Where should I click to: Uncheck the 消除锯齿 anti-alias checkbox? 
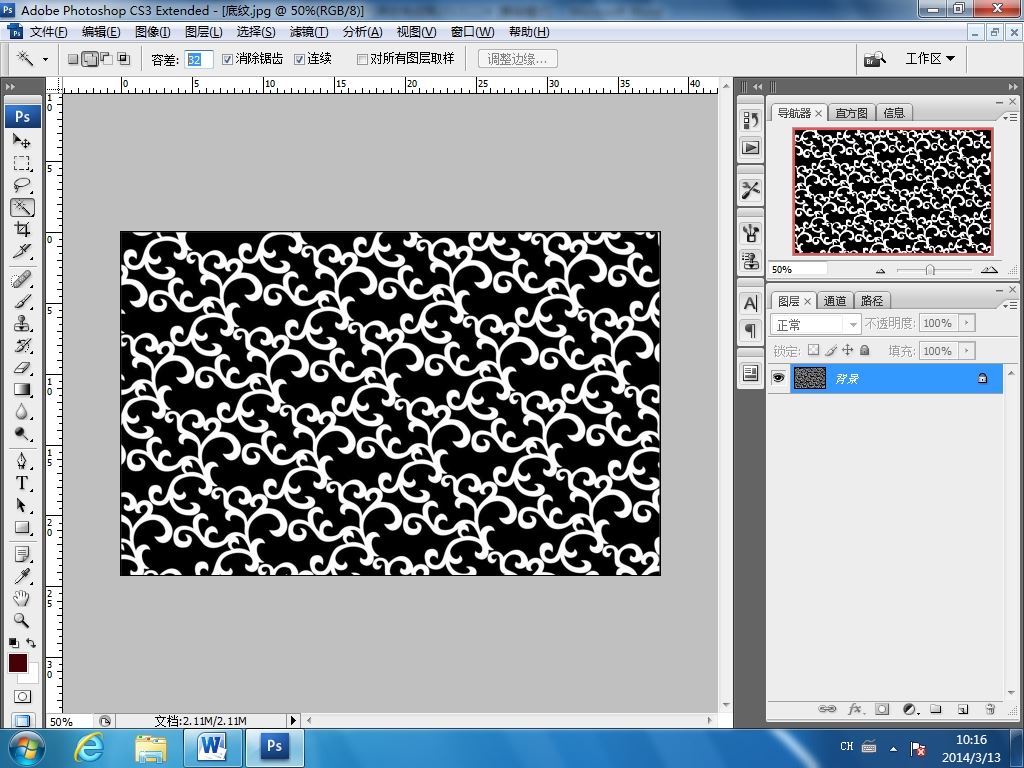click(228, 59)
